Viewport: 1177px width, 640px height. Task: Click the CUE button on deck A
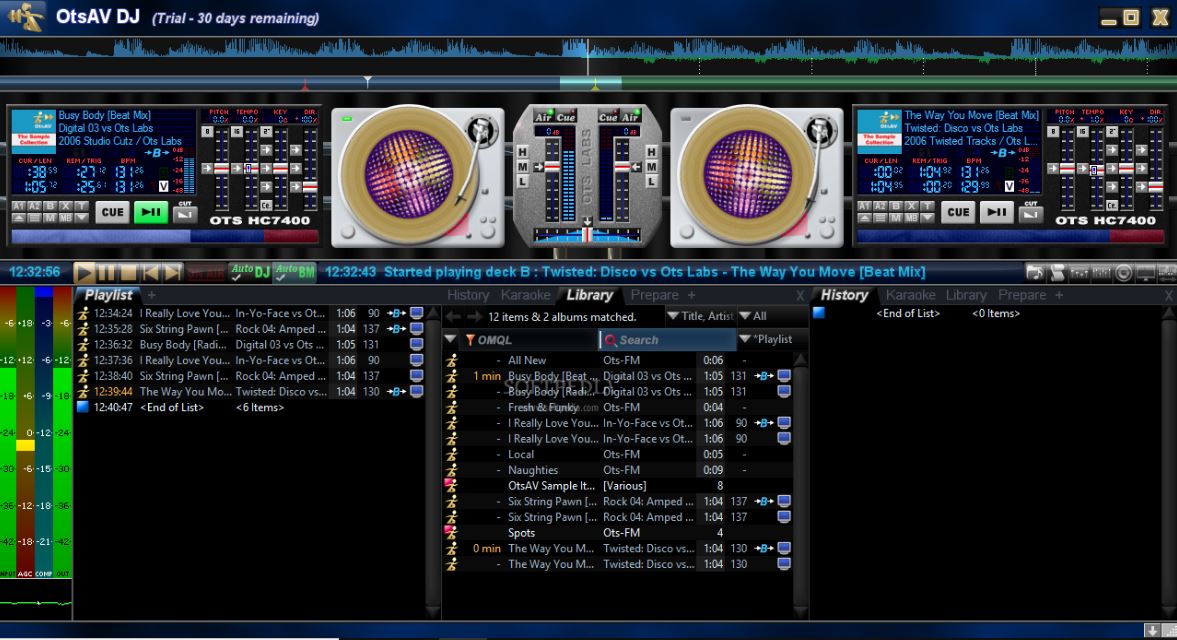[x=112, y=212]
